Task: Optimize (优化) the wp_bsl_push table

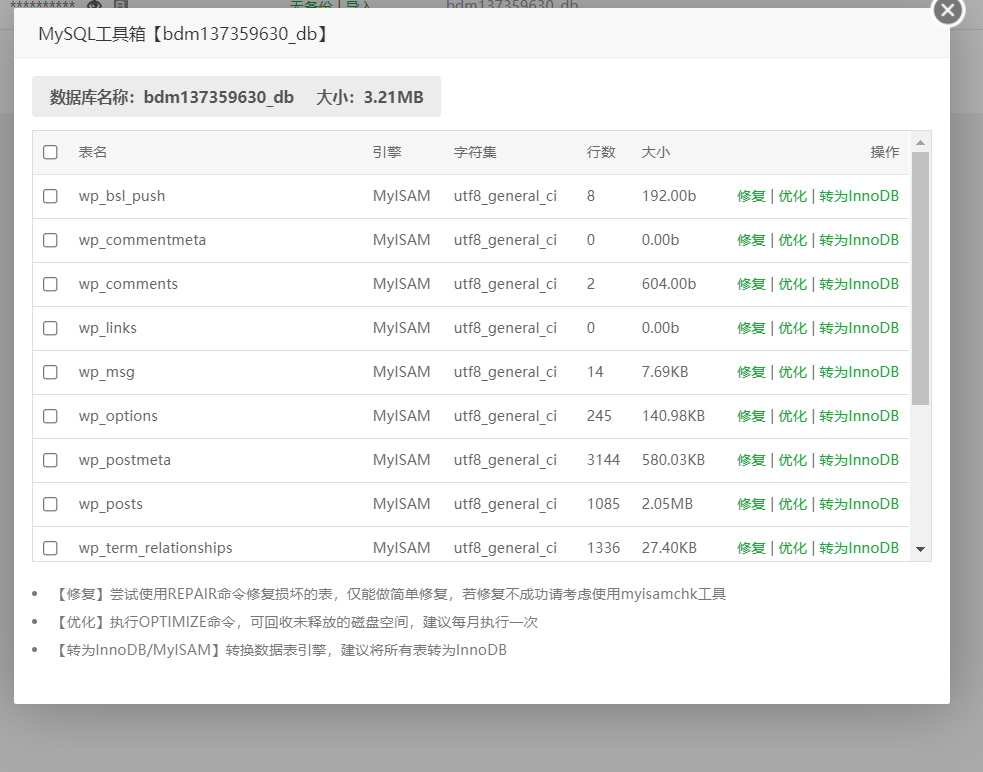Action: 792,196
